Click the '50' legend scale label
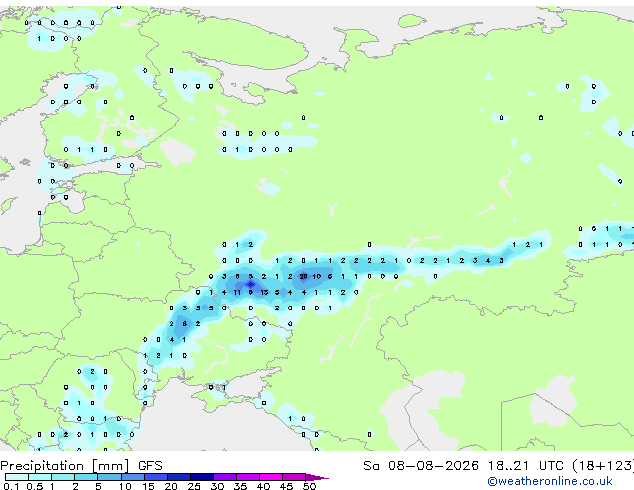Screen dimensions: 634x490 (x=309, y=486)
